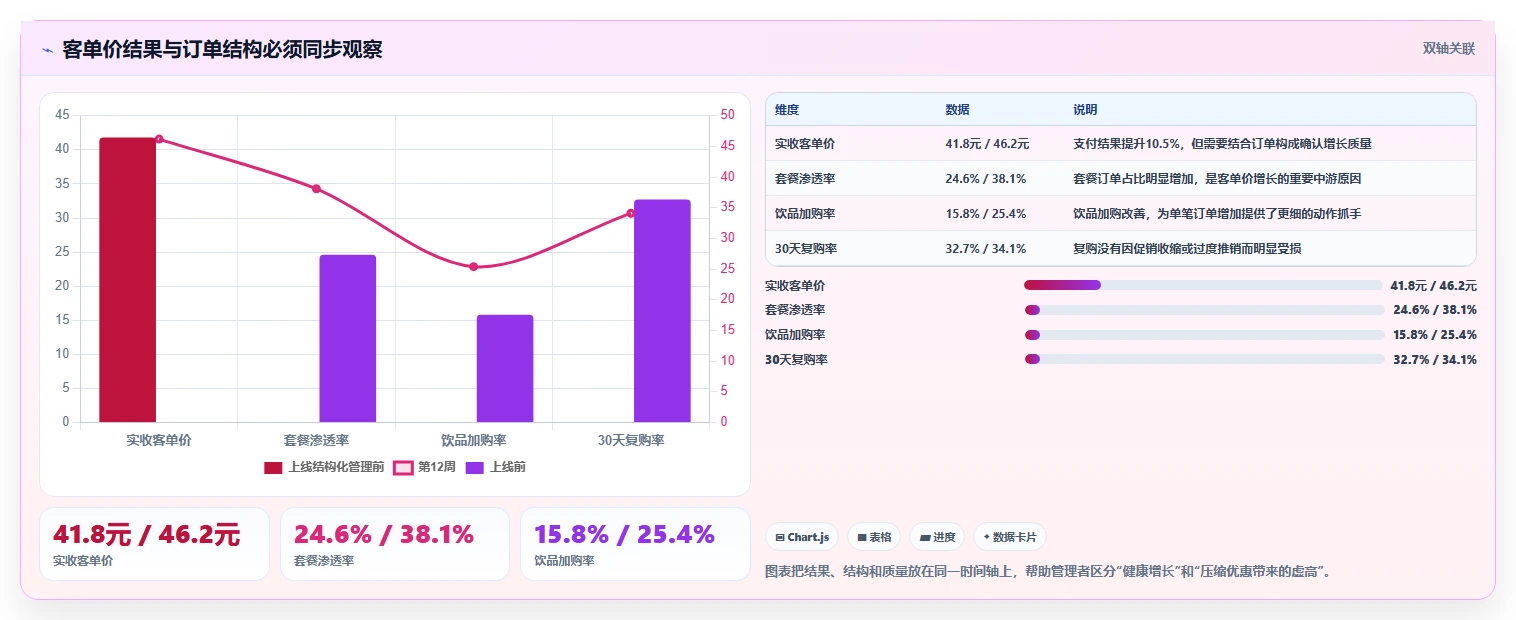
Task: Open the 41.8元 / 46.2元 KPI card
Action: (x=154, y=544)
